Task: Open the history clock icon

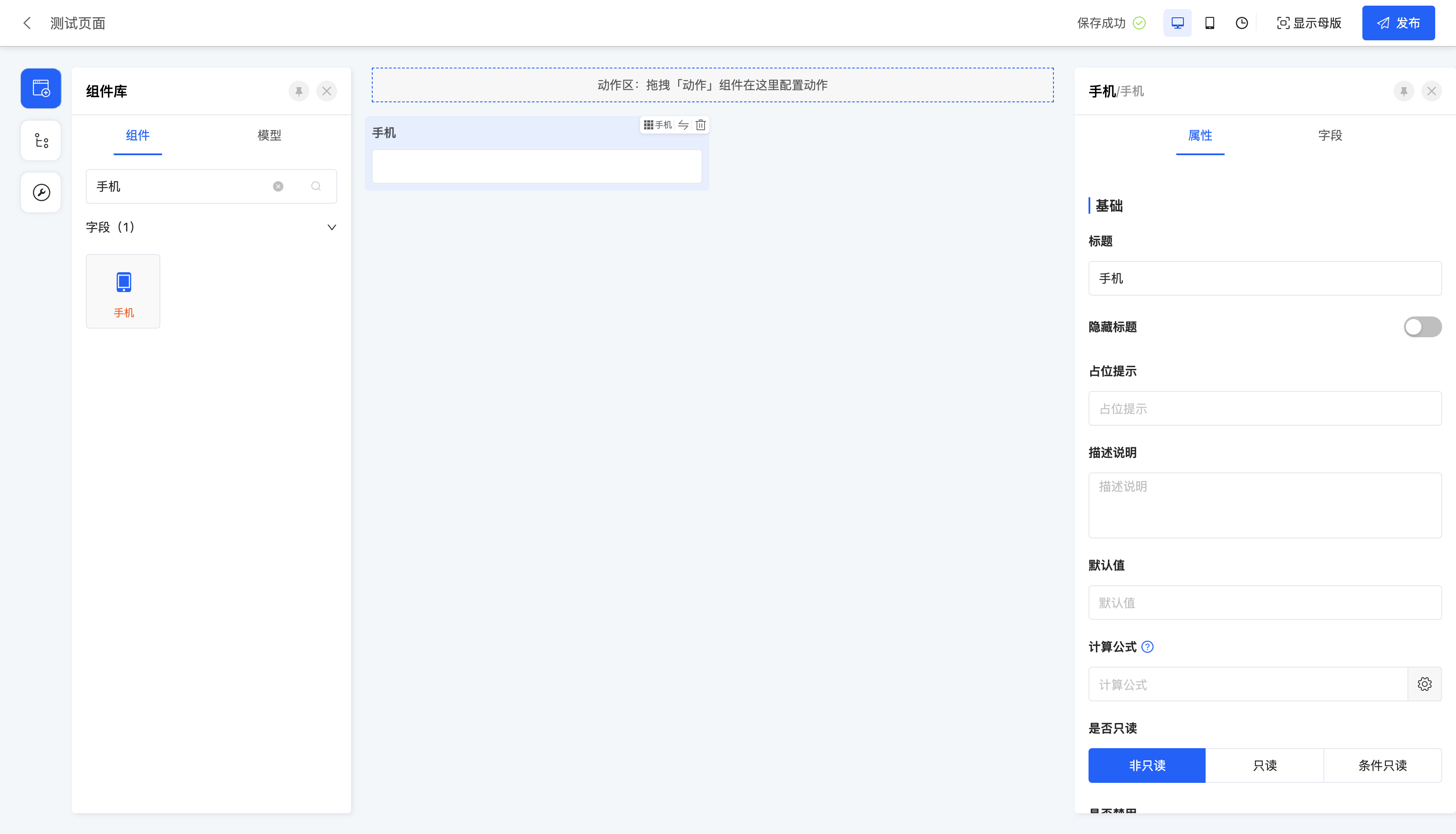Action: (x=1242, y=23)
